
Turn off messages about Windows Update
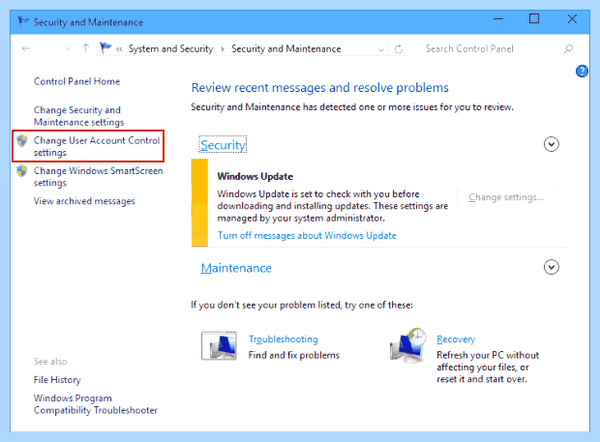(x=307, y=235)
